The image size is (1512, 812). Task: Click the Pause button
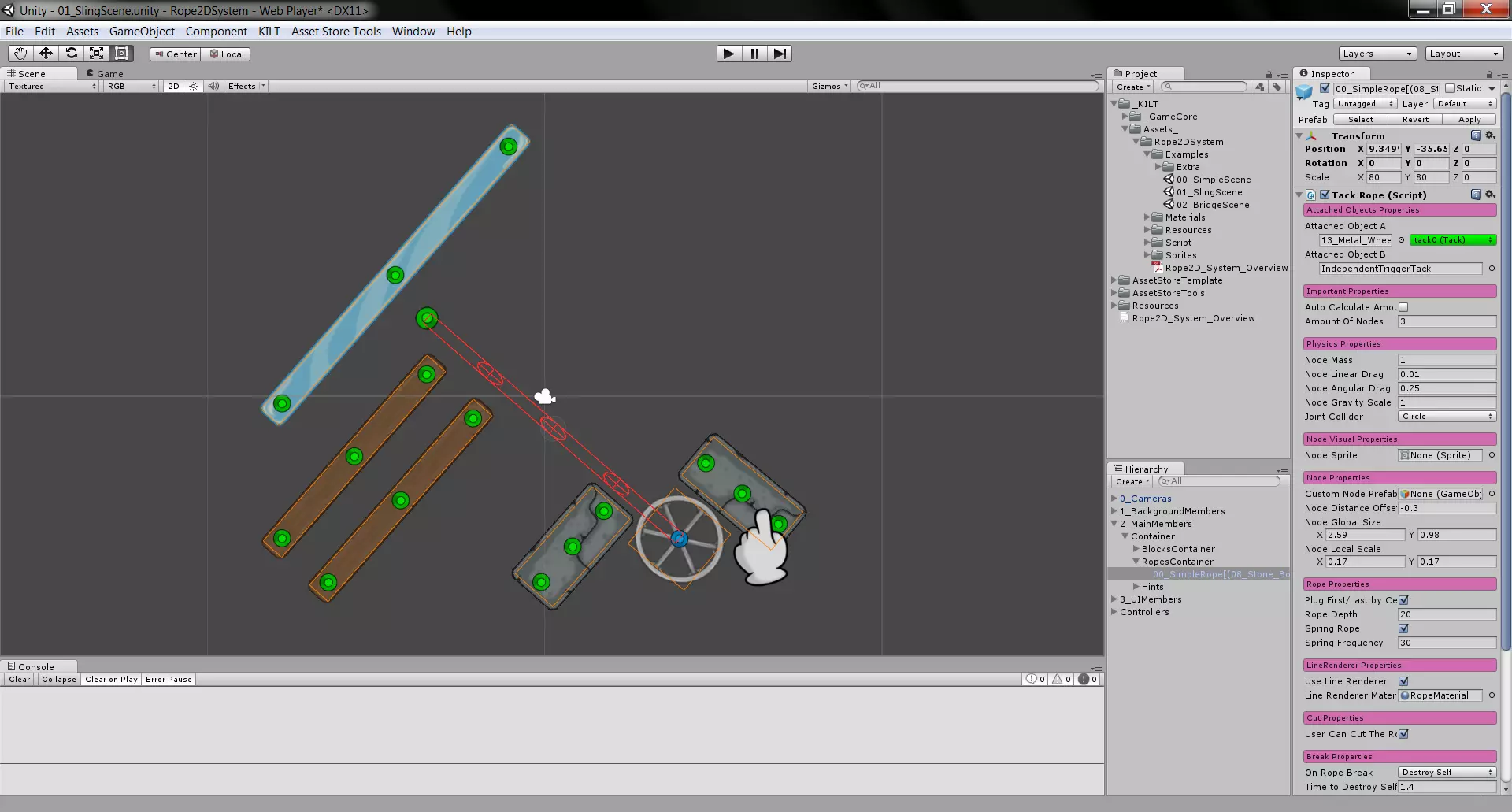754,54
